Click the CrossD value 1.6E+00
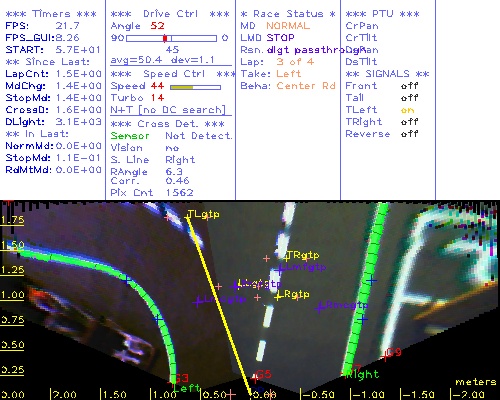 [79, 110]
